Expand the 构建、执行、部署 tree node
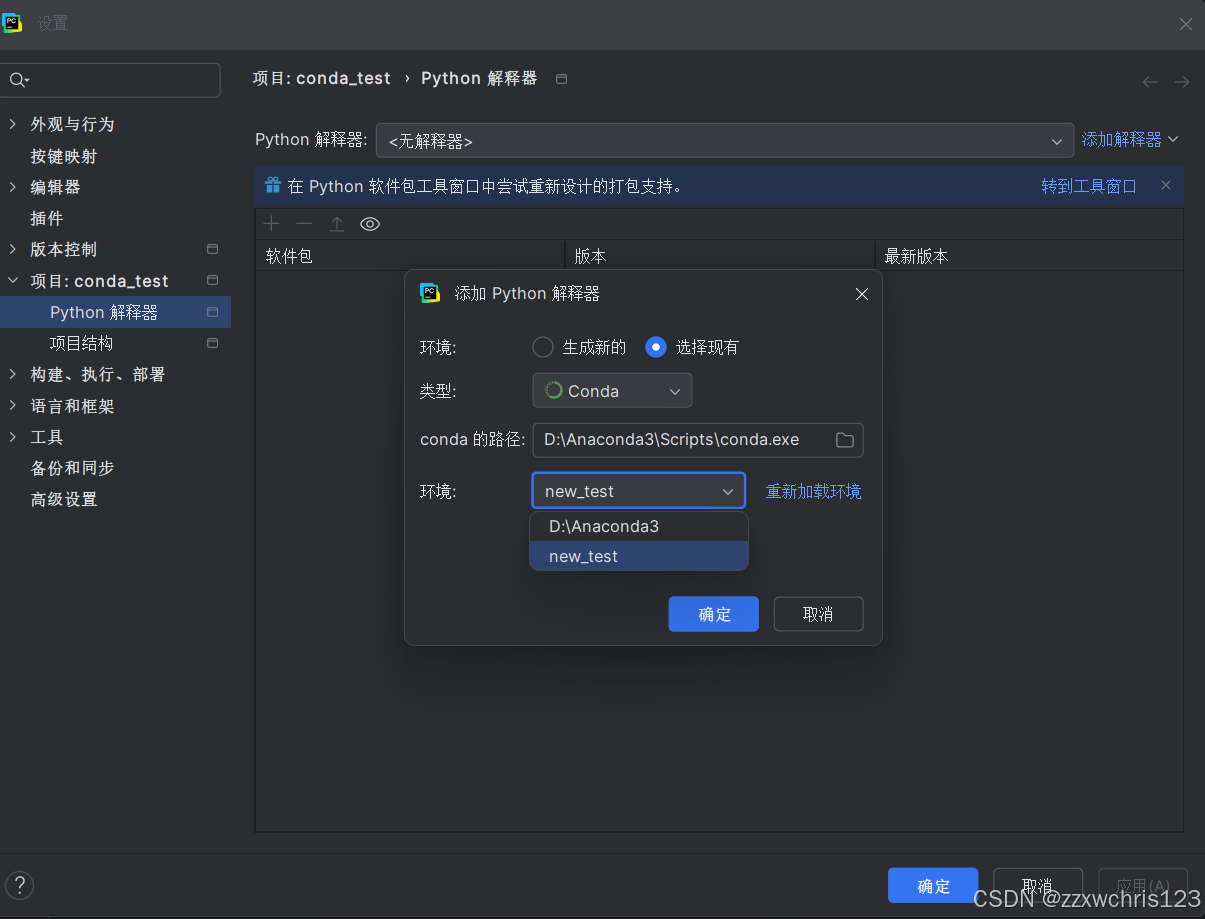The image size is (1205, 919). [13, 374]
